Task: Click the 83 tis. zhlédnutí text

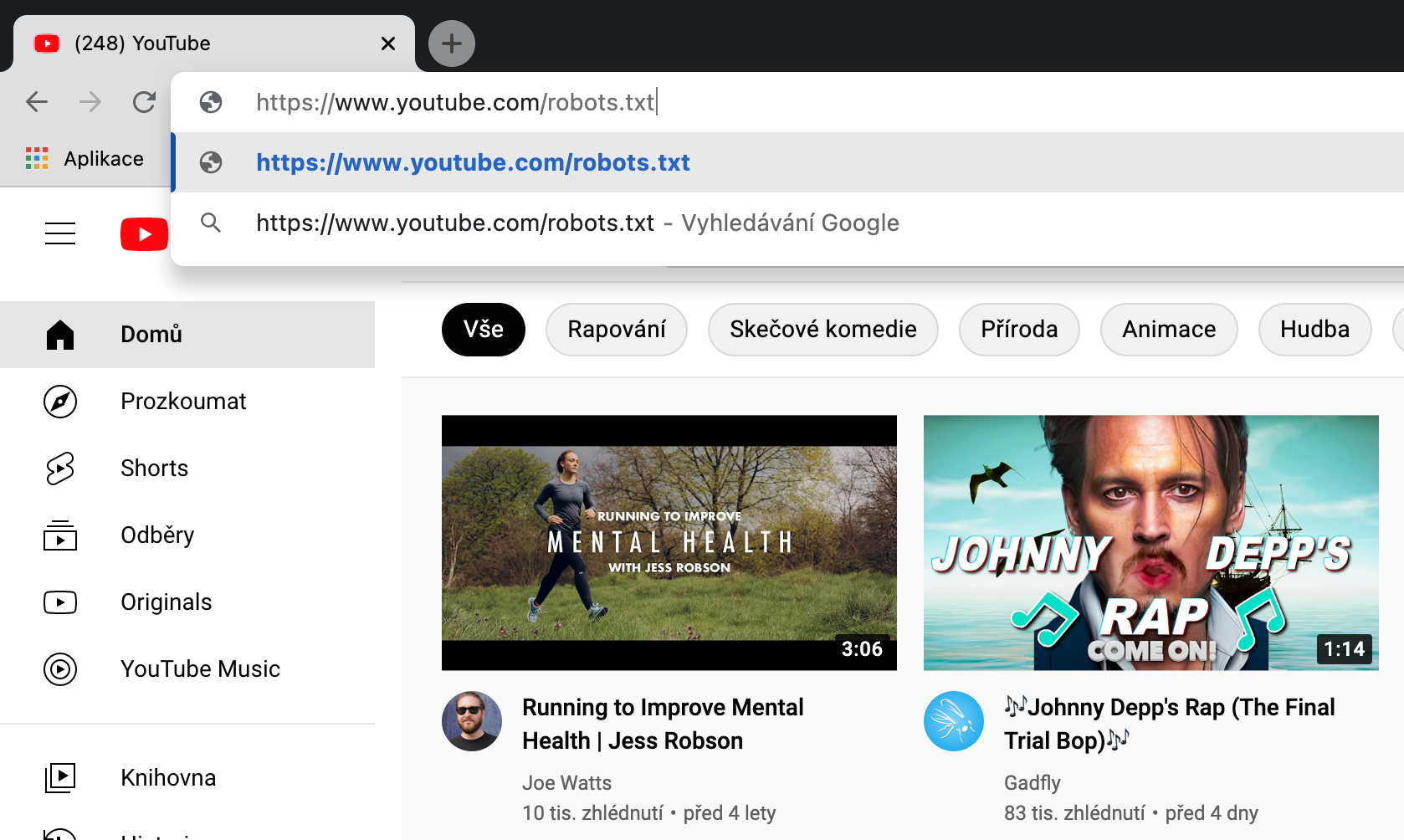Action: [x=1074, y=813]
